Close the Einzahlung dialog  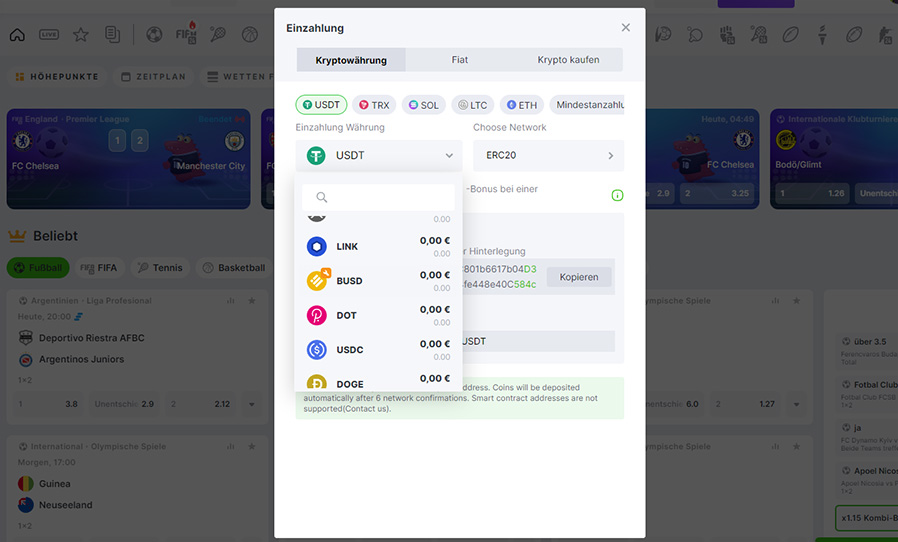point(625,28)
